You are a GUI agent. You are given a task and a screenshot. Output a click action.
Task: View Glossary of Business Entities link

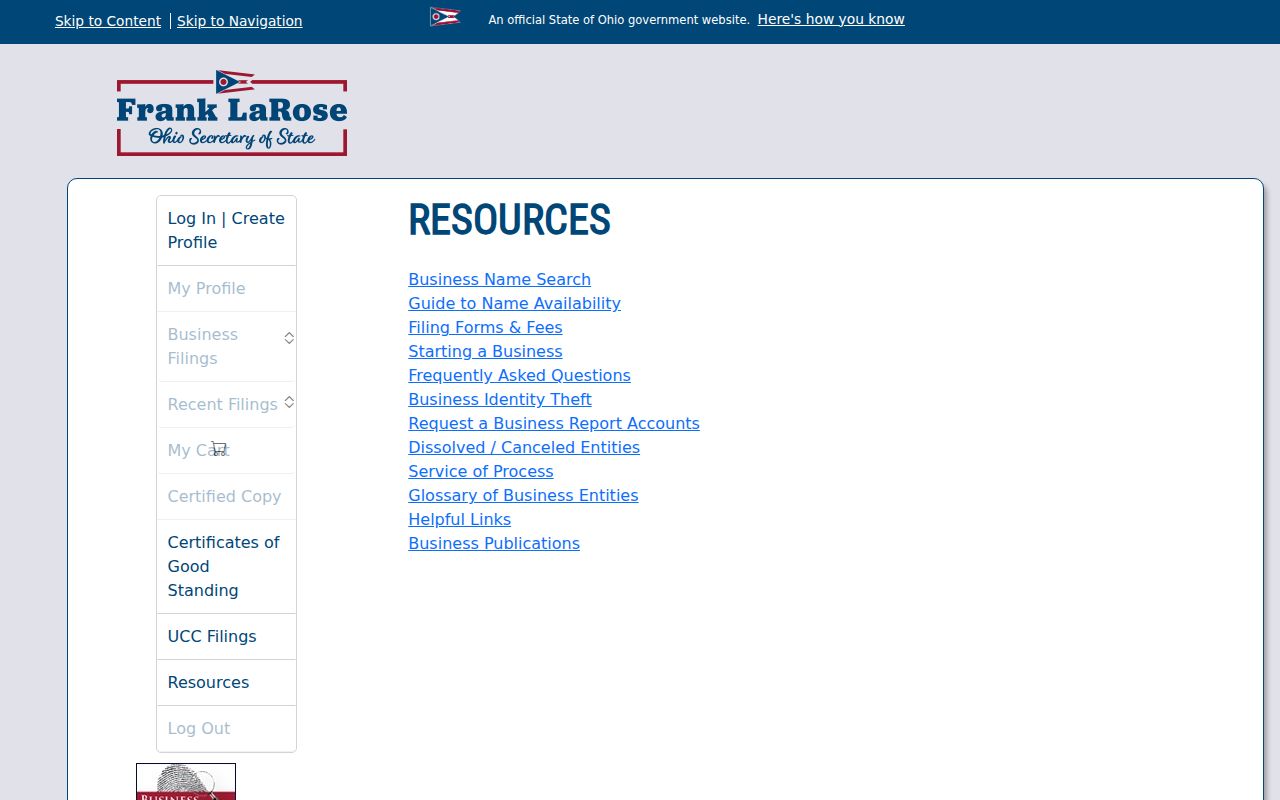click(x=523, y=495)
